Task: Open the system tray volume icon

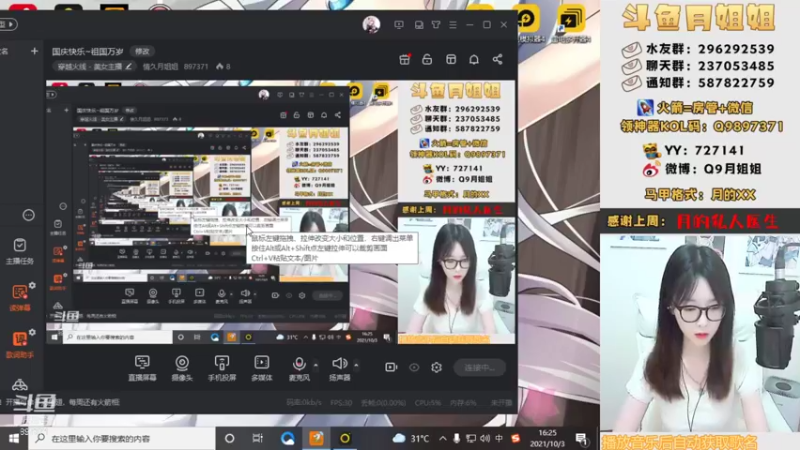Action: point(485,438)
